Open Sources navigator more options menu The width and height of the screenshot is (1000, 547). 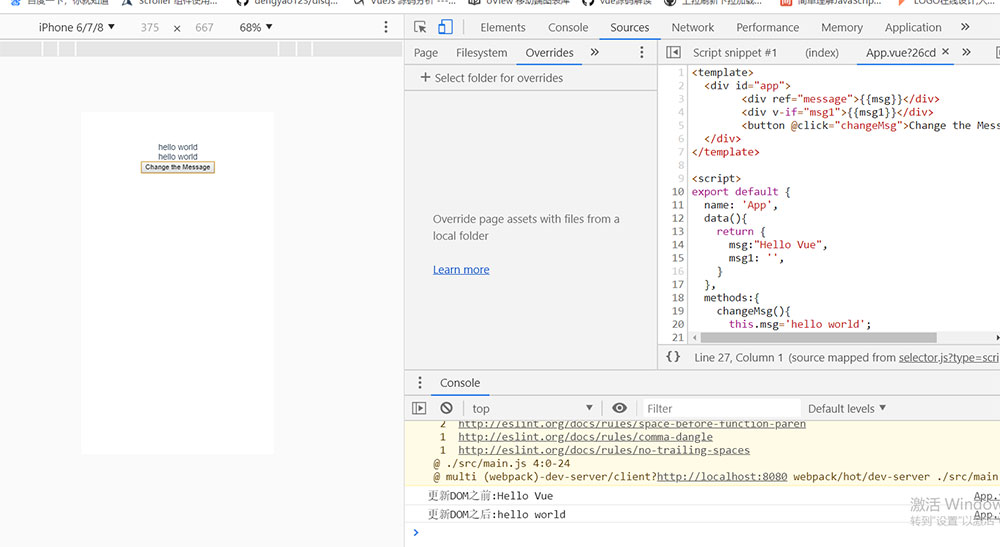point(642,53)
